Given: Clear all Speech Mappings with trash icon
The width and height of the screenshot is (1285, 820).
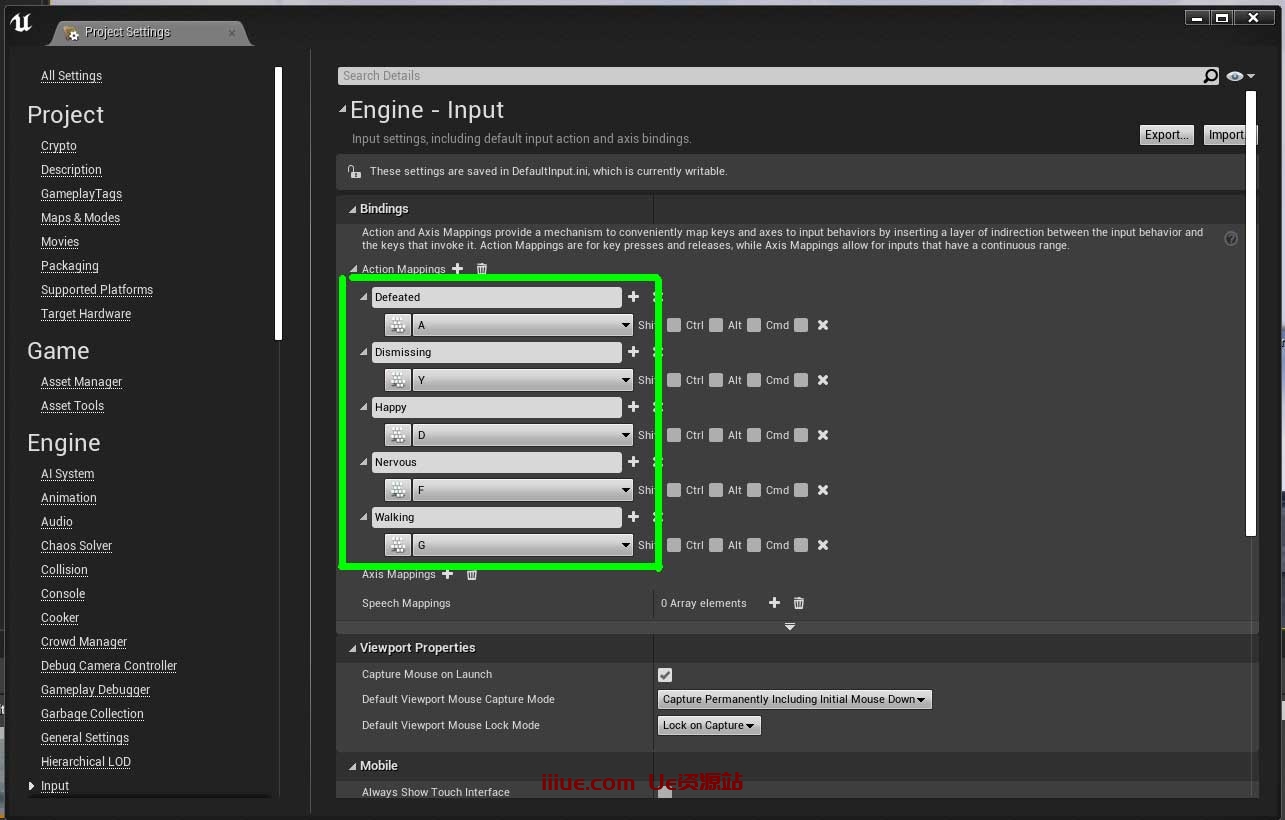Looking at the screenshot, I should point(799,603).
